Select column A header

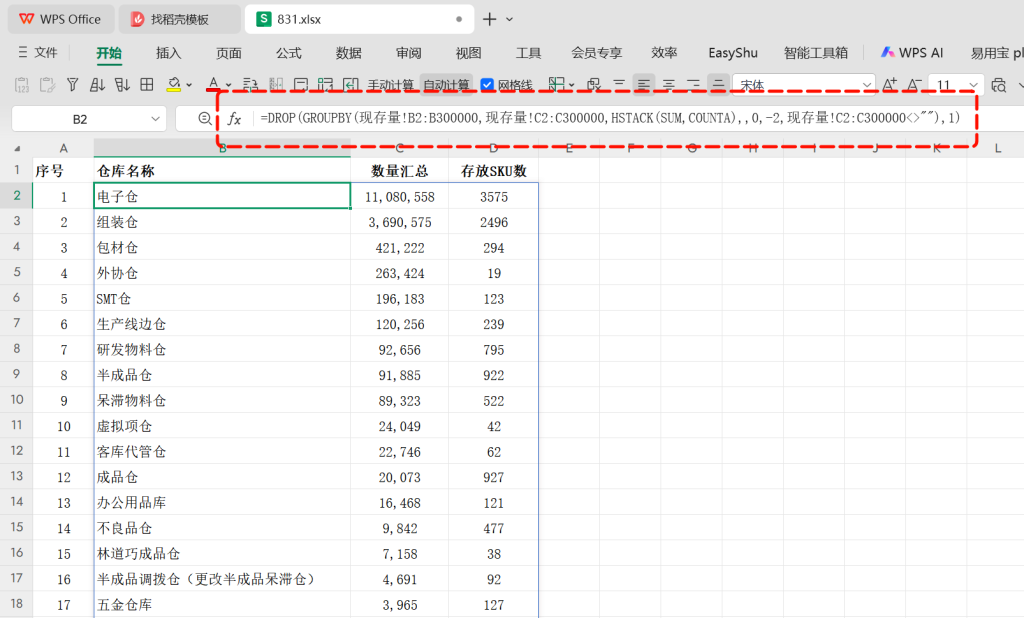pos(63,148)
